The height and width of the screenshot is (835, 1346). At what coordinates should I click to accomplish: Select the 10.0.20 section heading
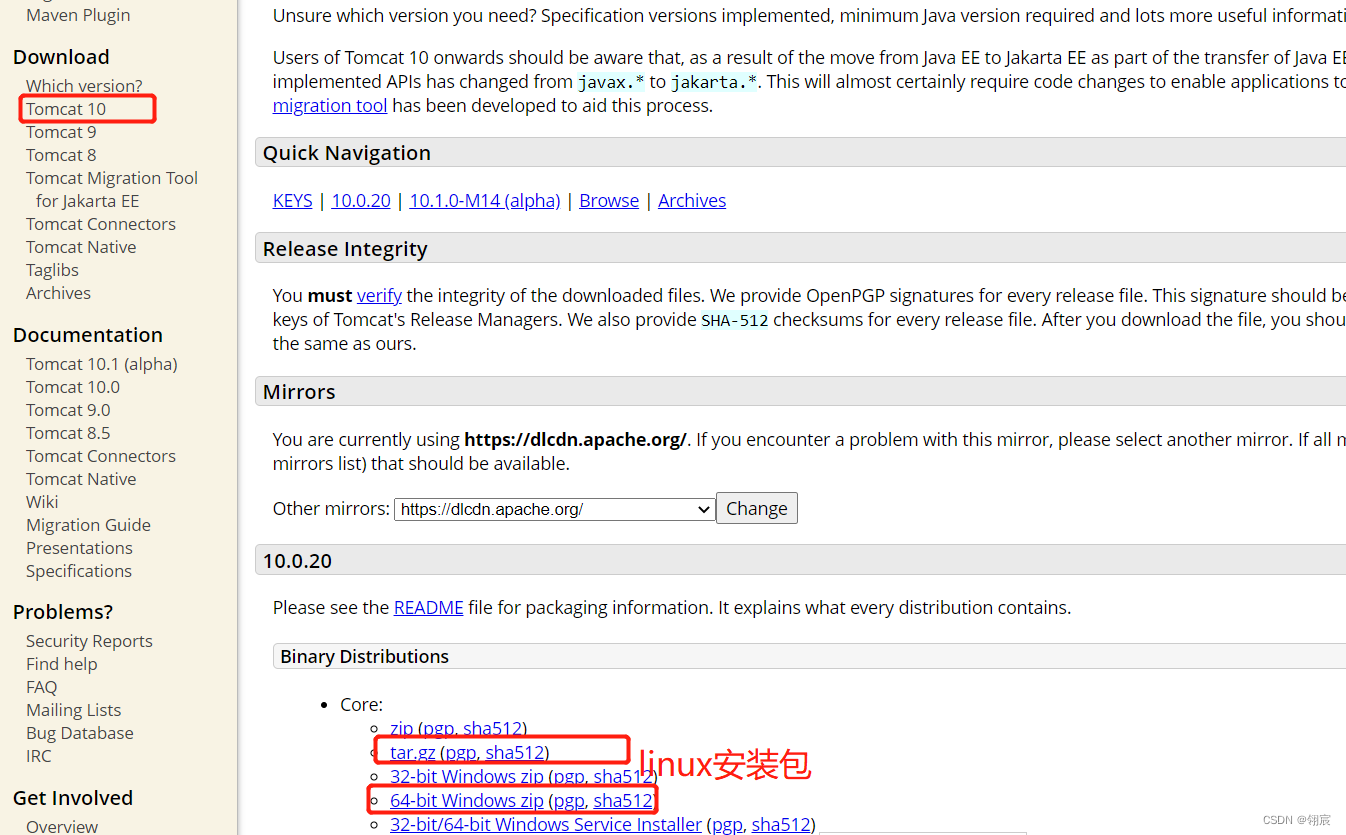297,561
